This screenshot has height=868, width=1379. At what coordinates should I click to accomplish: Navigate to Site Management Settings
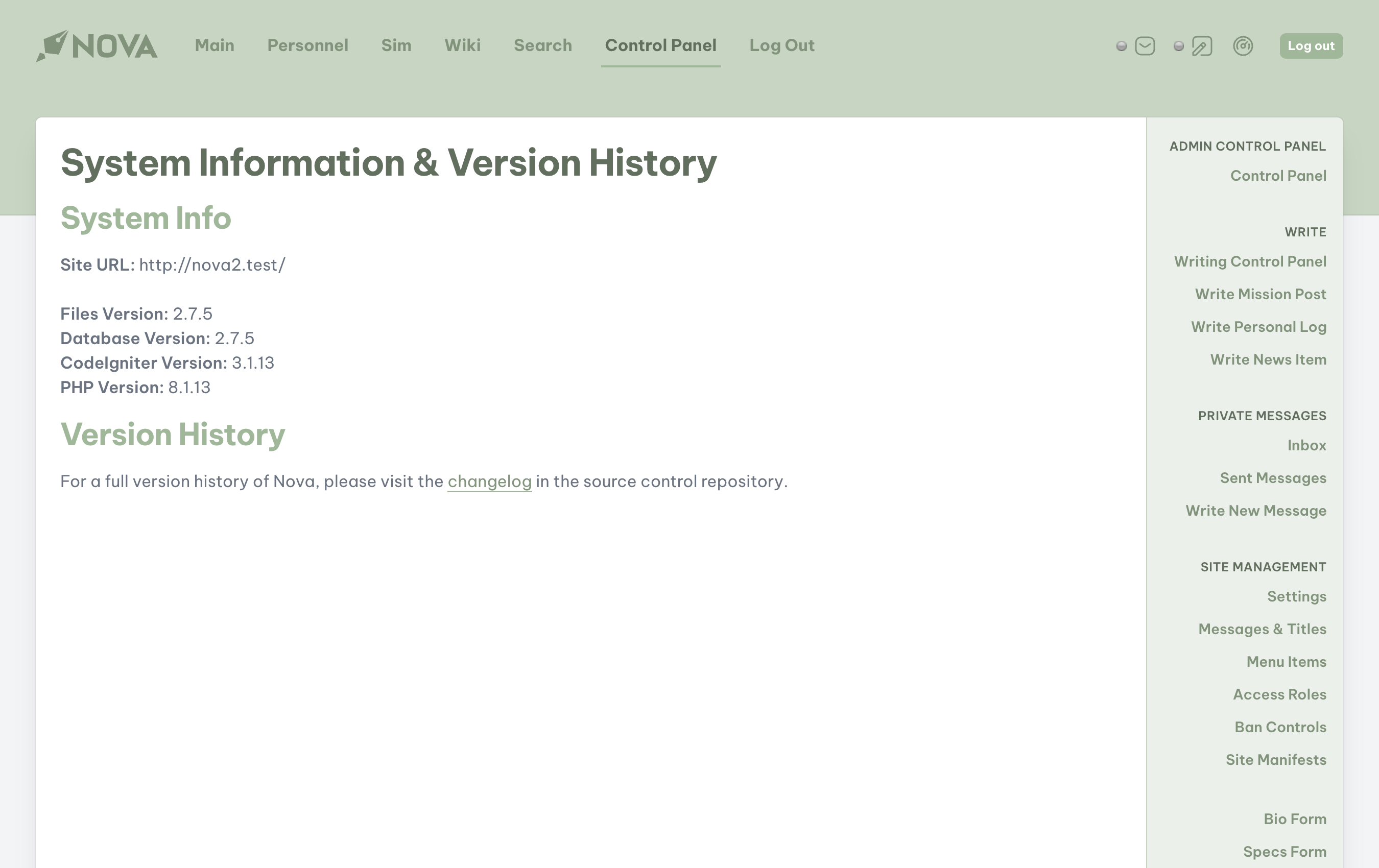(1297, 596)
